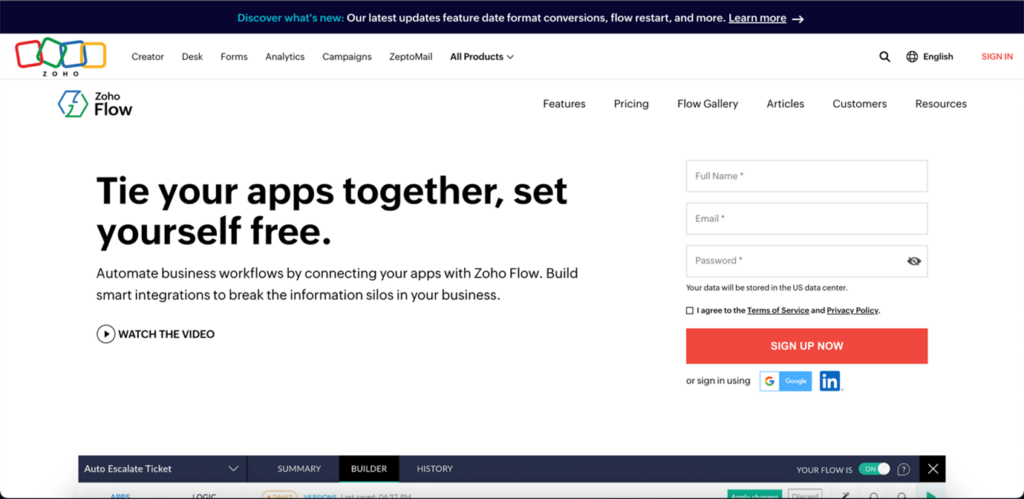Follow the Learn more link in banner
The width and height of the screenshot is (1024, 499).
tap(758, 18)
